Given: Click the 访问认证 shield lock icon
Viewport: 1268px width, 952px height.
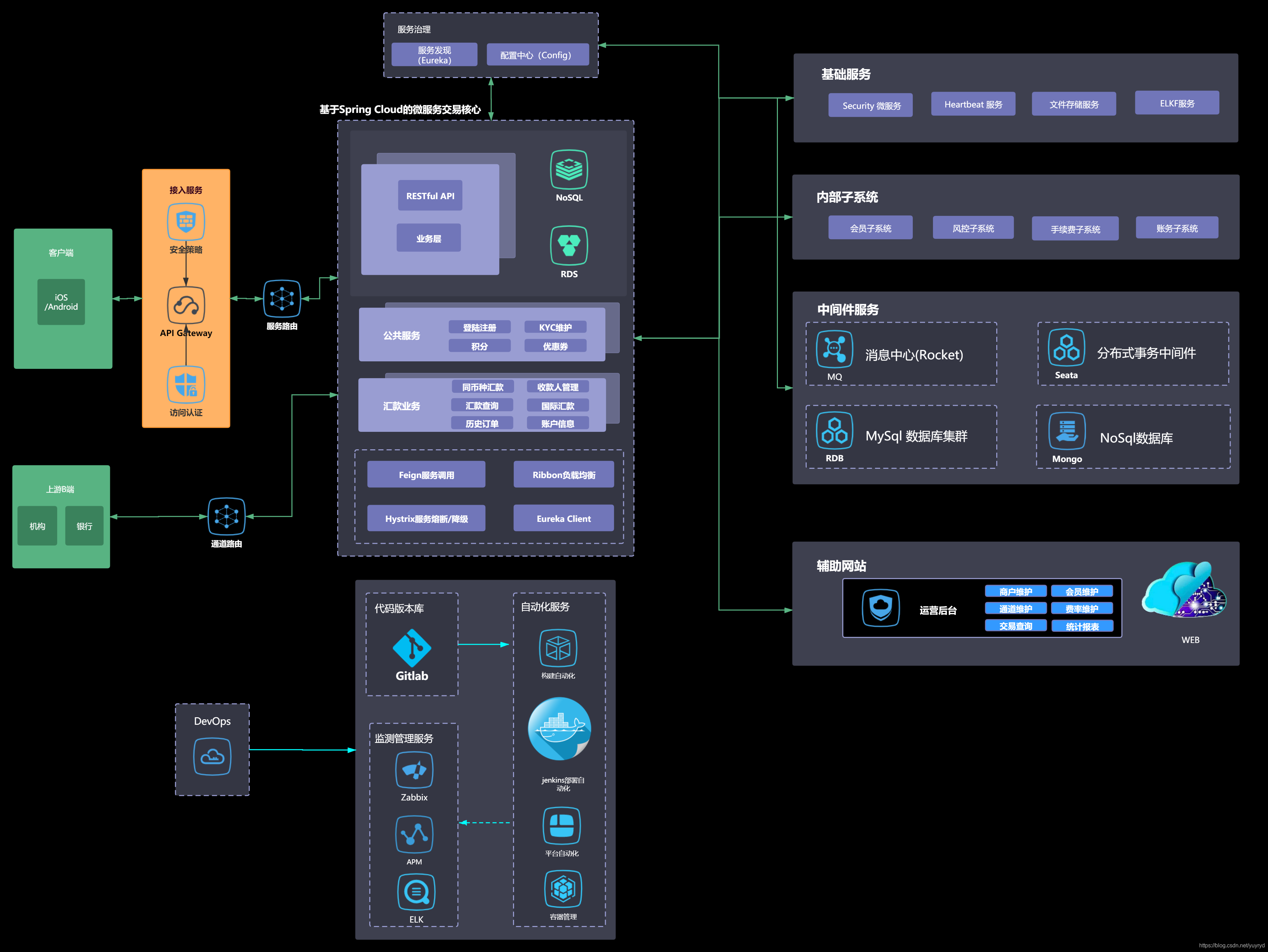Looking at the screenshot, I should point(186,385).
